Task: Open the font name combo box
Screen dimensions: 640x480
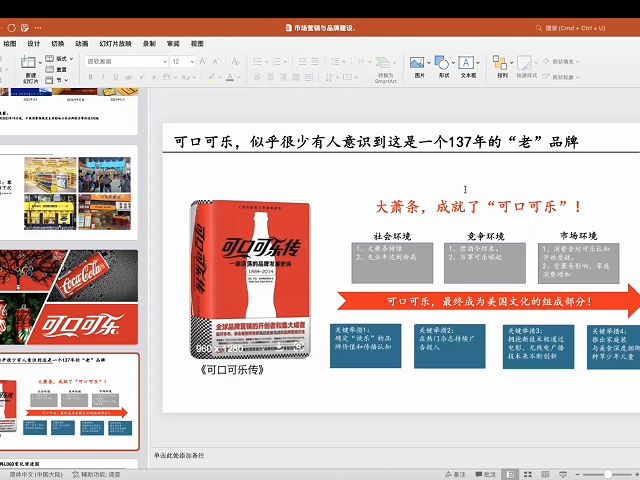Action: [127, 62]
